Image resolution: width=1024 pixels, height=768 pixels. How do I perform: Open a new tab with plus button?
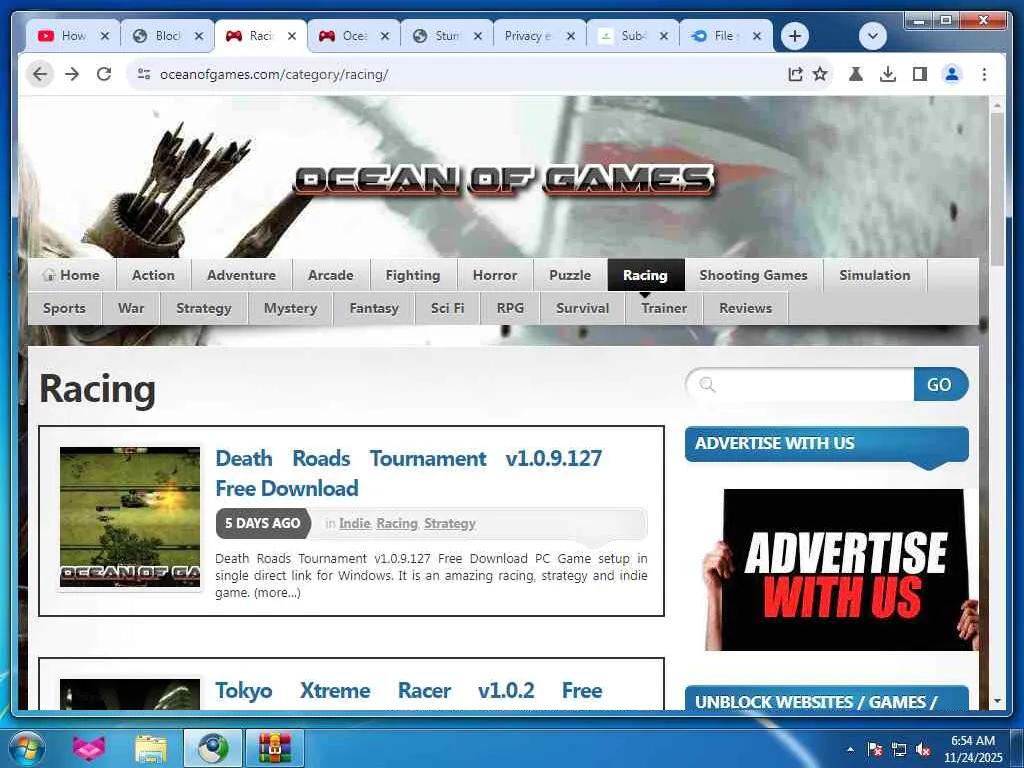[795, 36]
